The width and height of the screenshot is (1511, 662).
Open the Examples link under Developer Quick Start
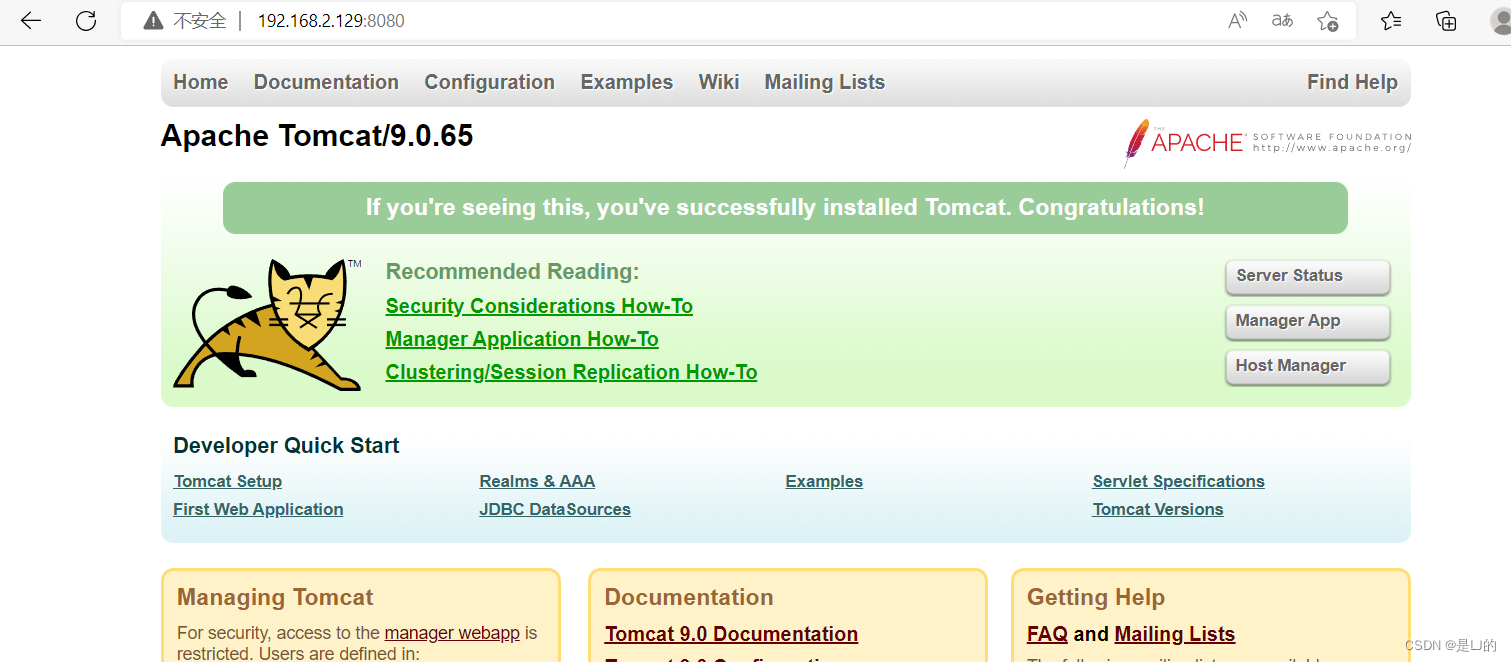824,481
